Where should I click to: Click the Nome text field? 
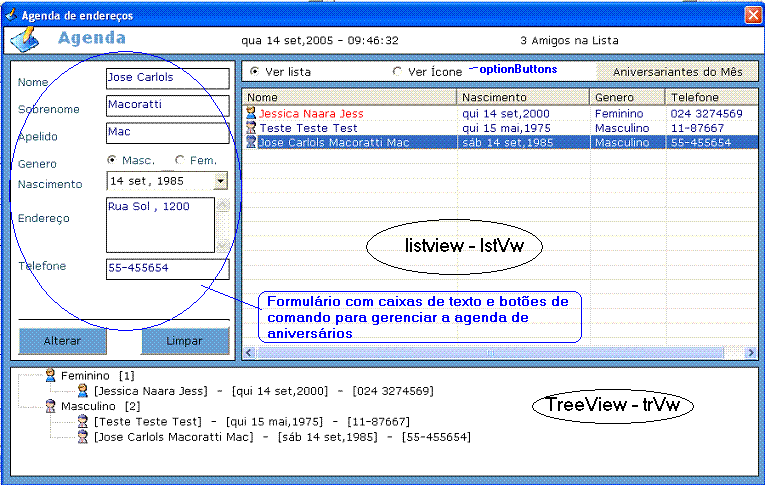(x=167, y=78)
